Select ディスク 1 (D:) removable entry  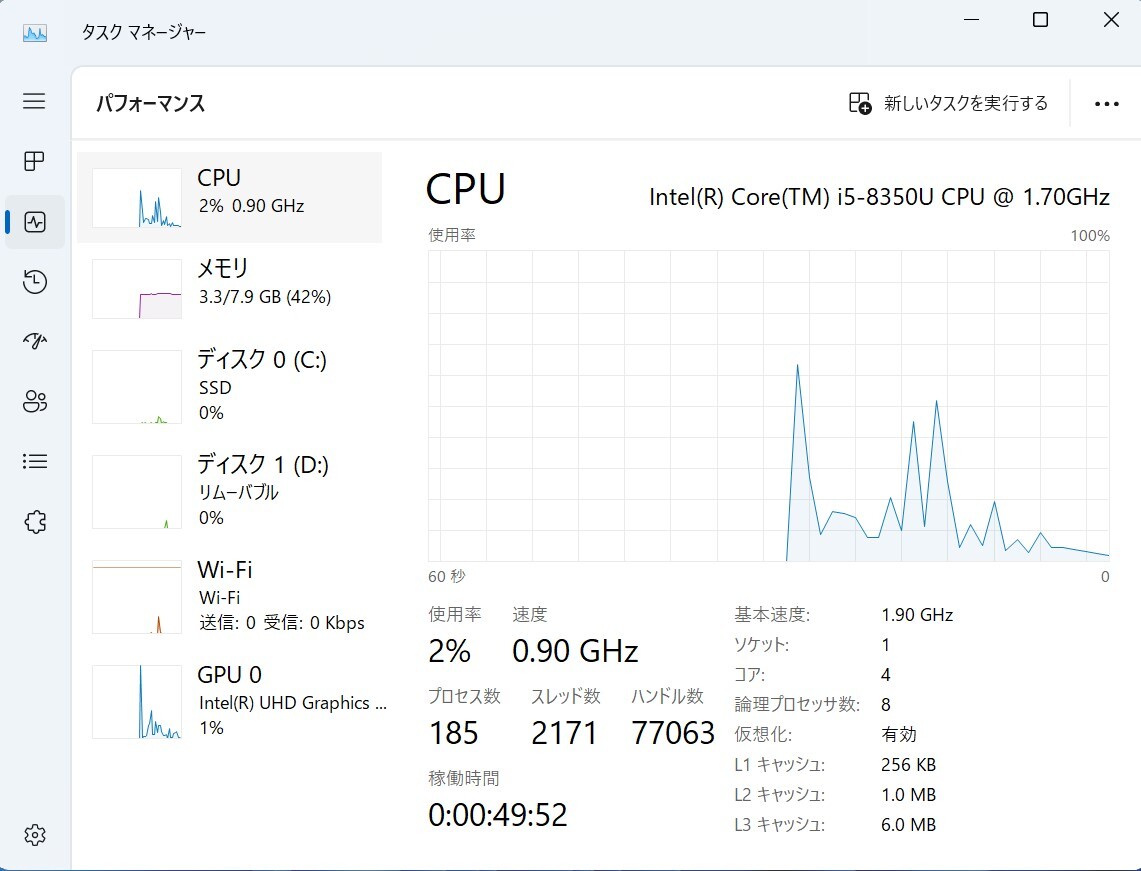coord(229,491)
